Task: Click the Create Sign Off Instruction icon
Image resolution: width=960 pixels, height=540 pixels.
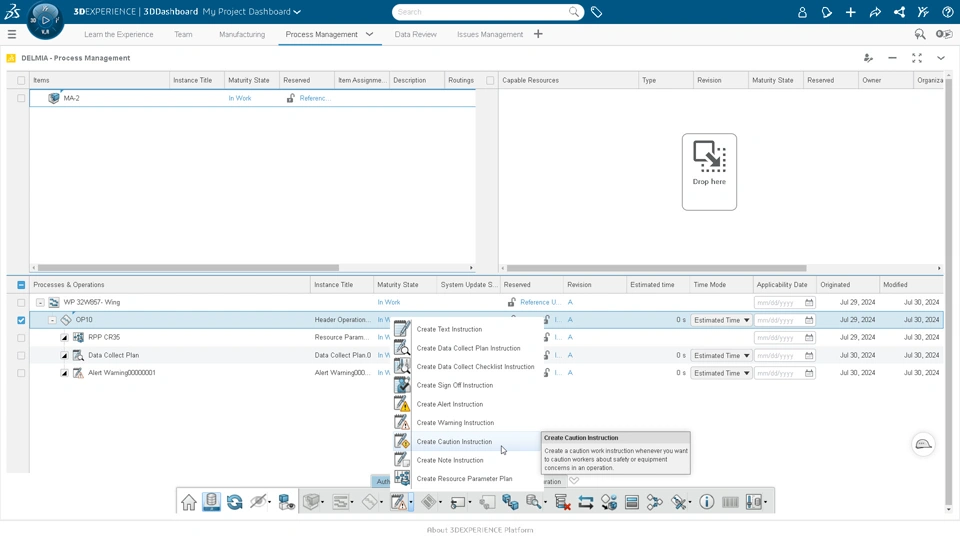Action: point(402,385)
